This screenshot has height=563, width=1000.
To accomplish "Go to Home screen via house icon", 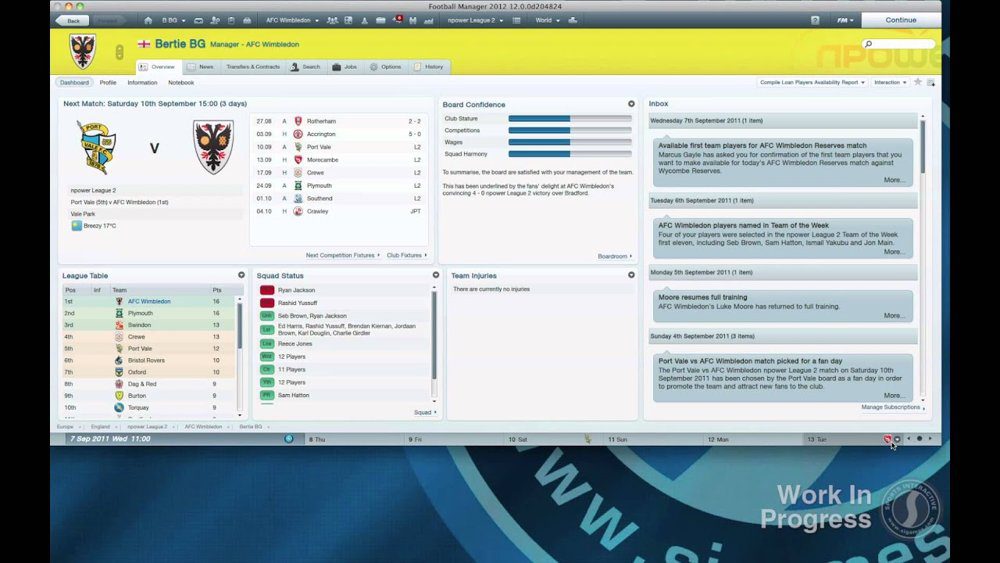I will pos(148,20).
